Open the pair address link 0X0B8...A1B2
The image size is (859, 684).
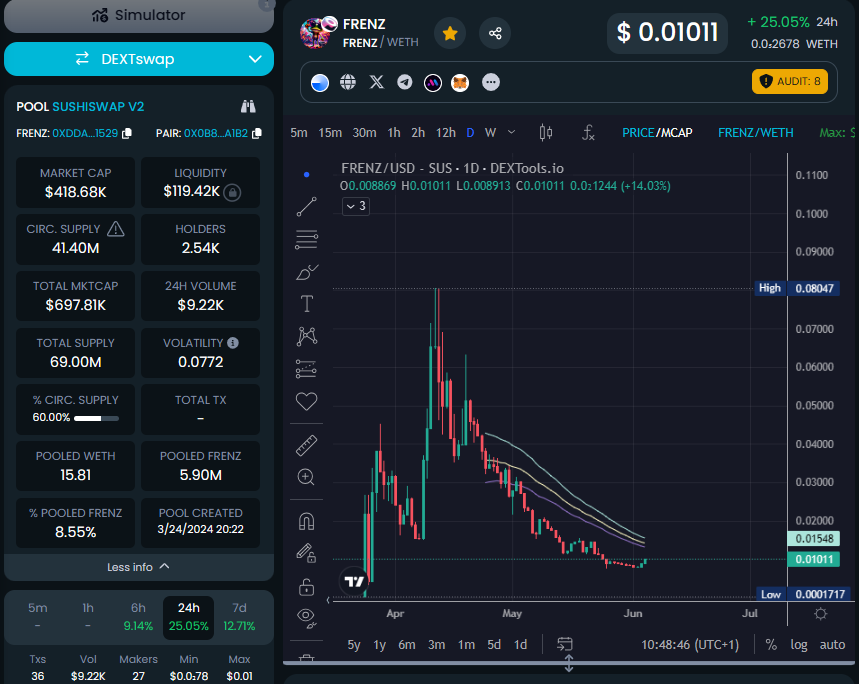[x=216, y=134]
